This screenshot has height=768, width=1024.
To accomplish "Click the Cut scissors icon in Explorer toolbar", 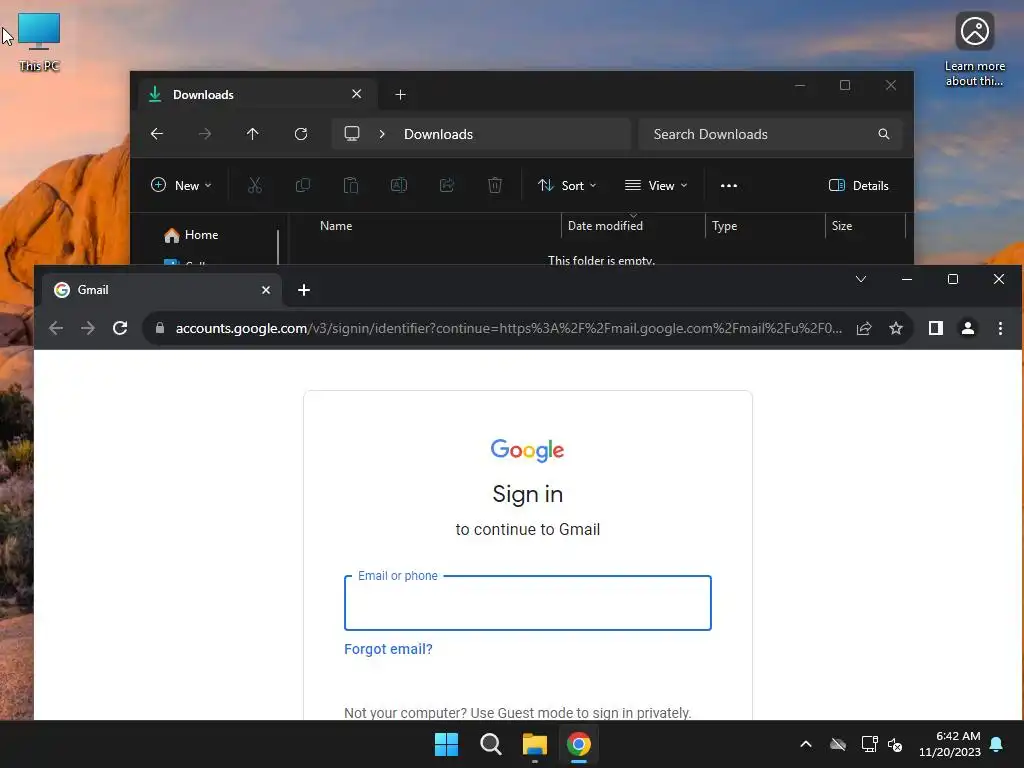I will coord(255,185).
